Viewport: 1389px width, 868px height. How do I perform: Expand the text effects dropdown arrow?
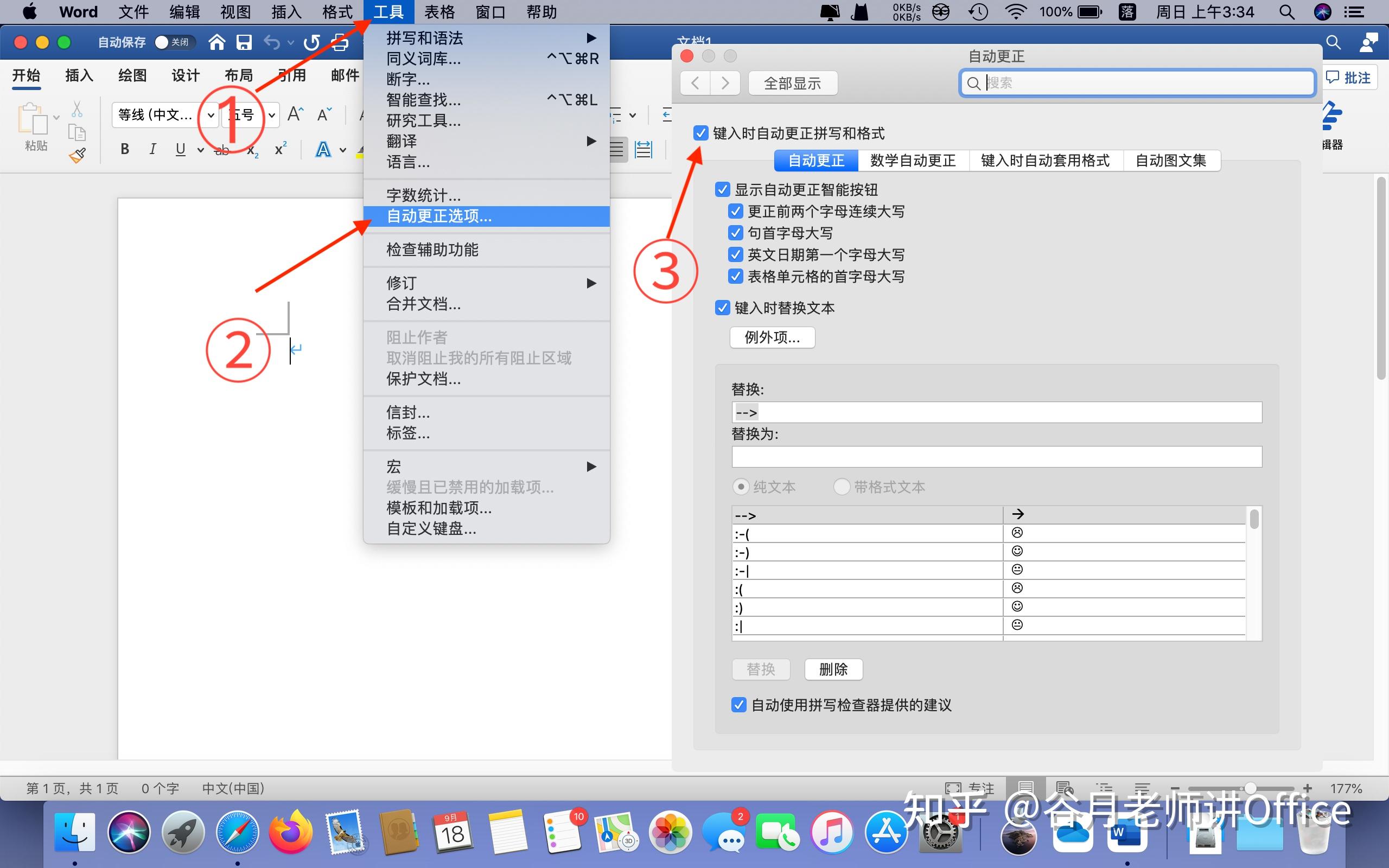point(343,150)
